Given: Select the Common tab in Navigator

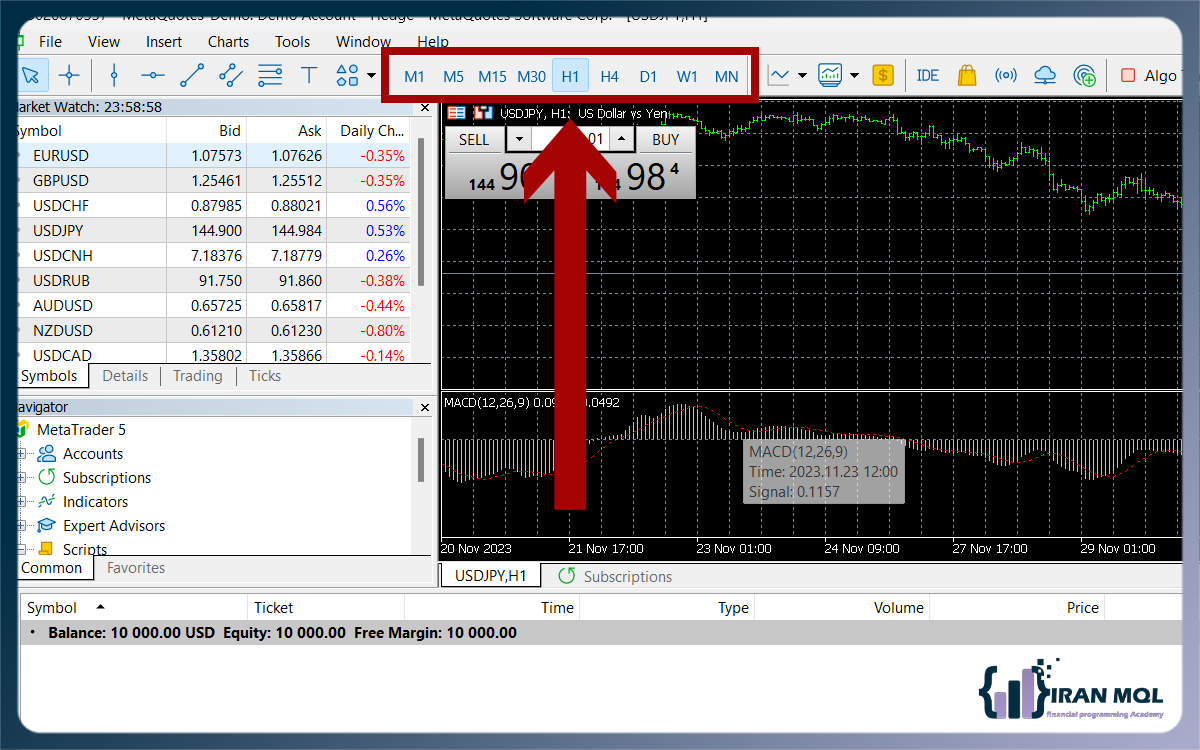Looking at the screenshot, I should pyautogui.click(x=52, y=568).
